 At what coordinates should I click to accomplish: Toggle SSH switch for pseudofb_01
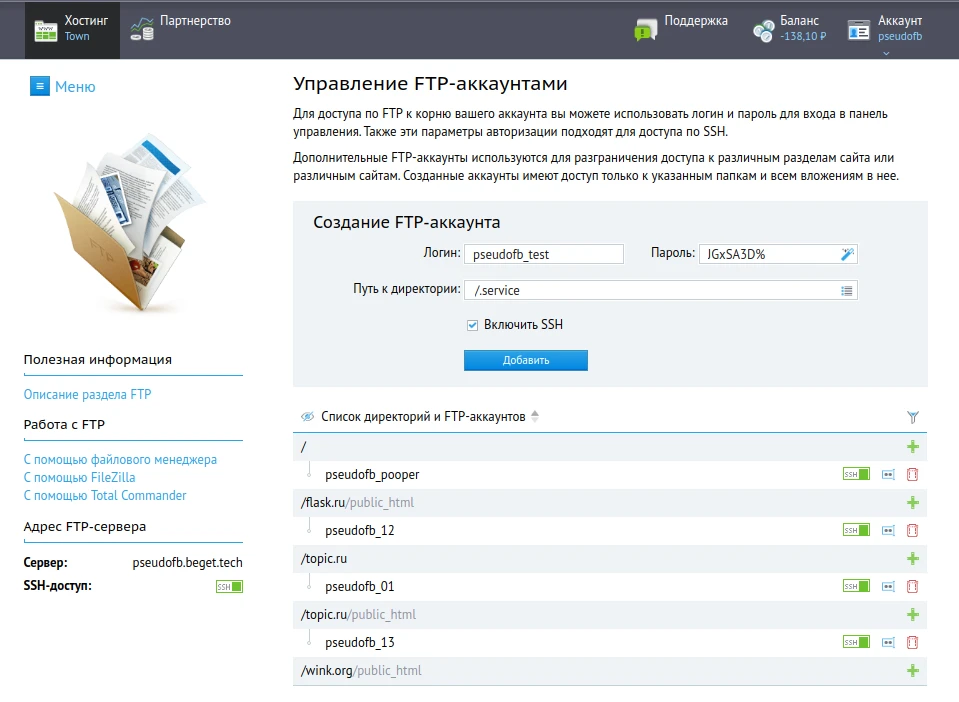[856, 586]
